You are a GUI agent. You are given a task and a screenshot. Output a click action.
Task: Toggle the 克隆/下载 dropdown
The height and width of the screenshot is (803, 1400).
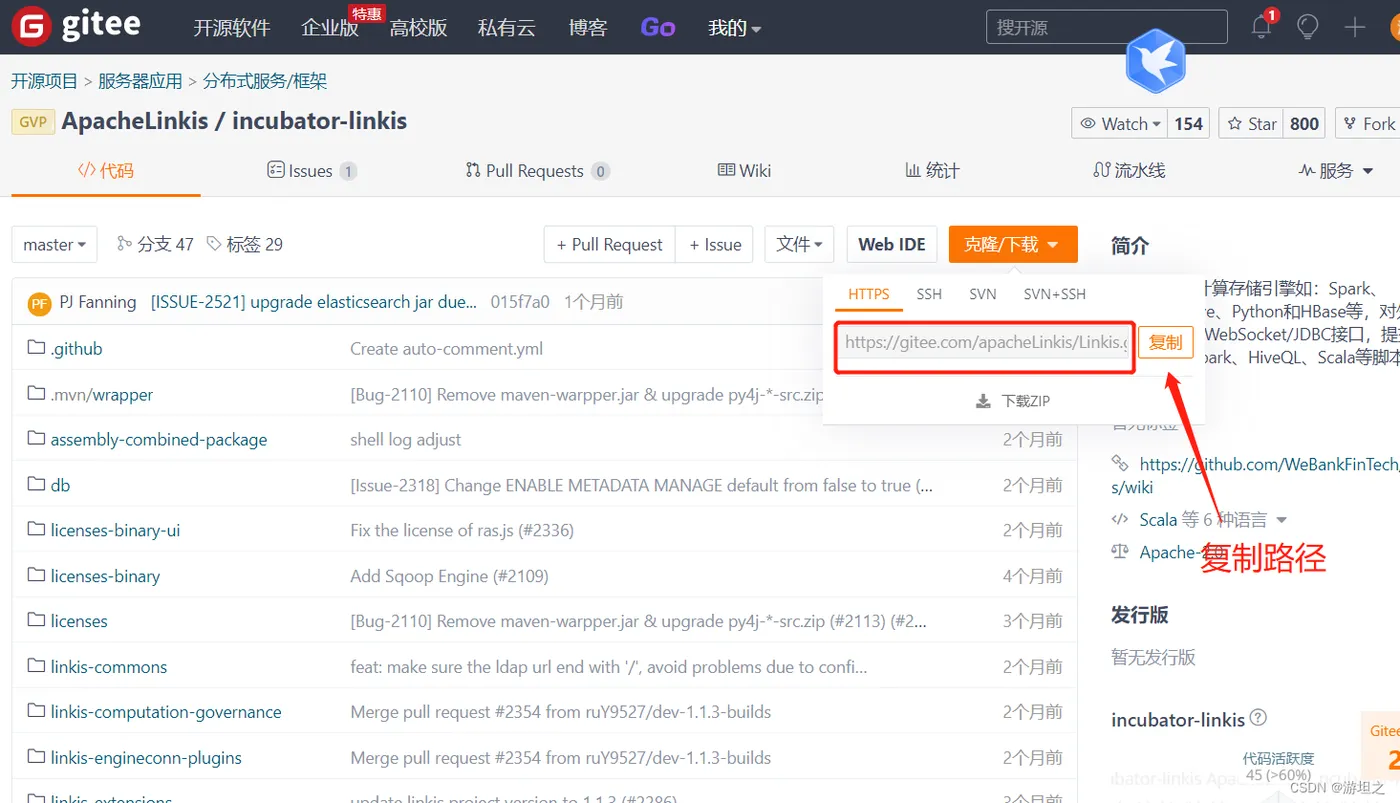click(x=1013, y=245)
